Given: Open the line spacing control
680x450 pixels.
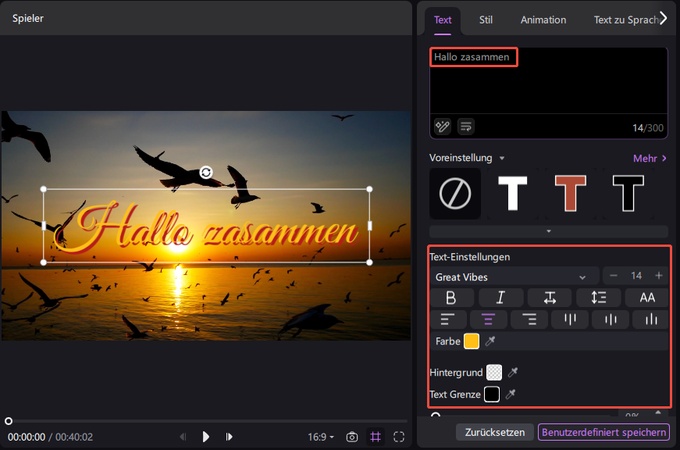Looking at the screenshot, I should (x=598, y=297).
